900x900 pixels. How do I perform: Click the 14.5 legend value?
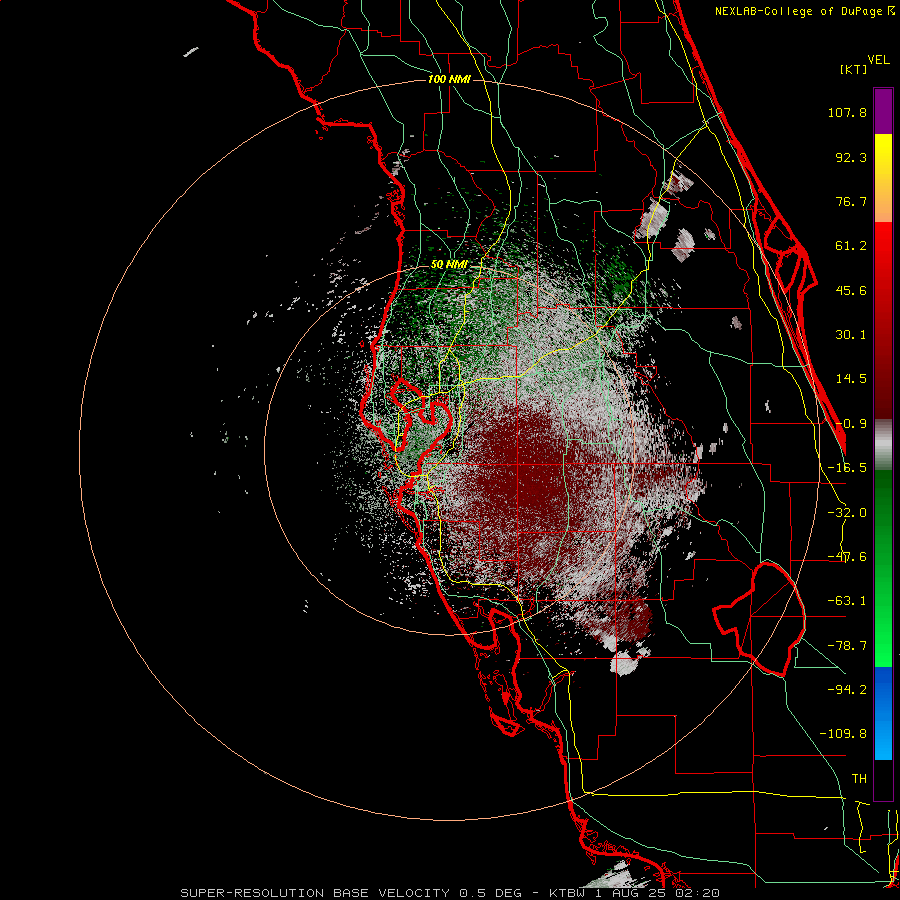click(851, 379)
